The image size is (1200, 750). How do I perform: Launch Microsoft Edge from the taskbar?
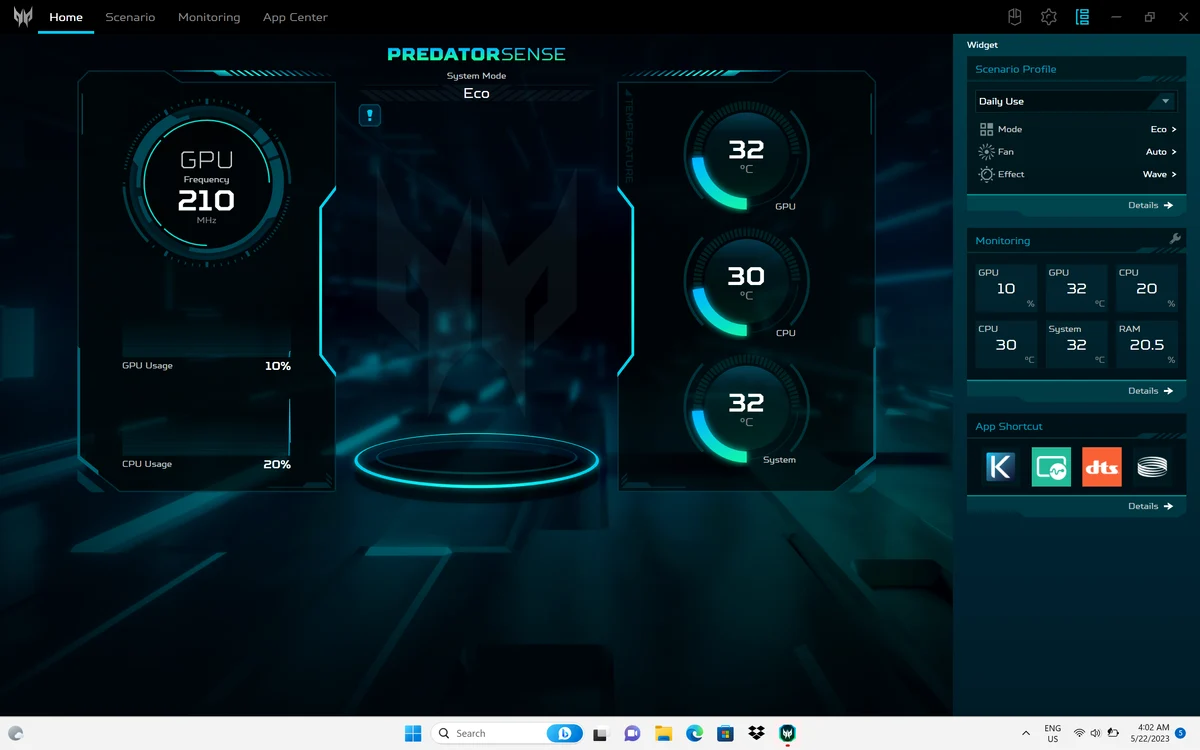(x=694, y=733)
